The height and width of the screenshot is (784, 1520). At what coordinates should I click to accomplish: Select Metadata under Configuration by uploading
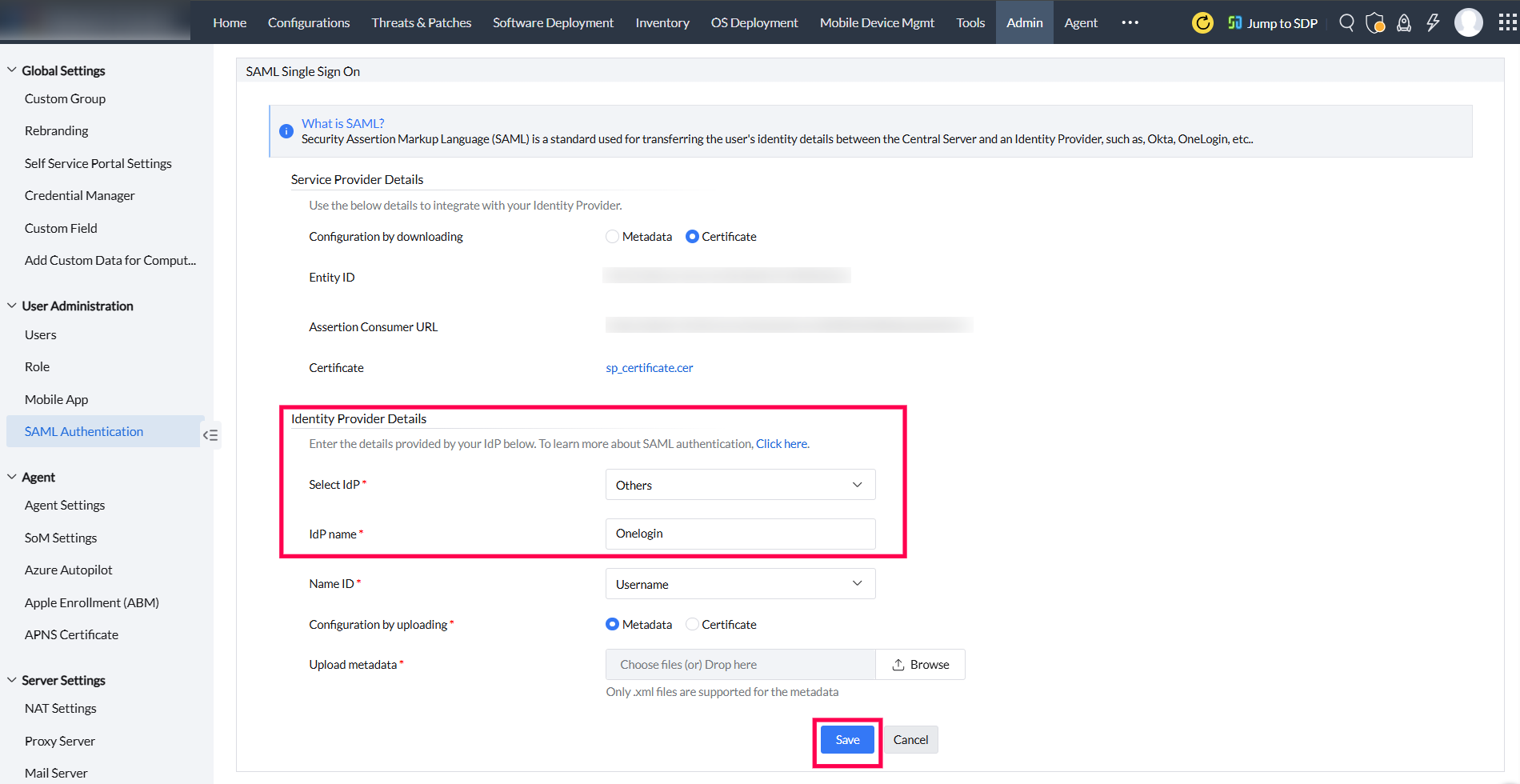point(612,624)
